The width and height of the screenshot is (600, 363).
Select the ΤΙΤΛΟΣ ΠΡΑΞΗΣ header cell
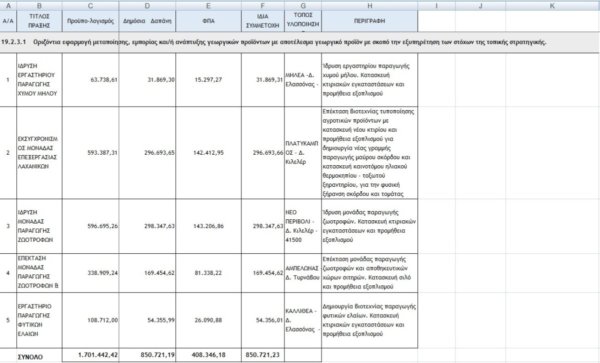(x=39, y=21)
